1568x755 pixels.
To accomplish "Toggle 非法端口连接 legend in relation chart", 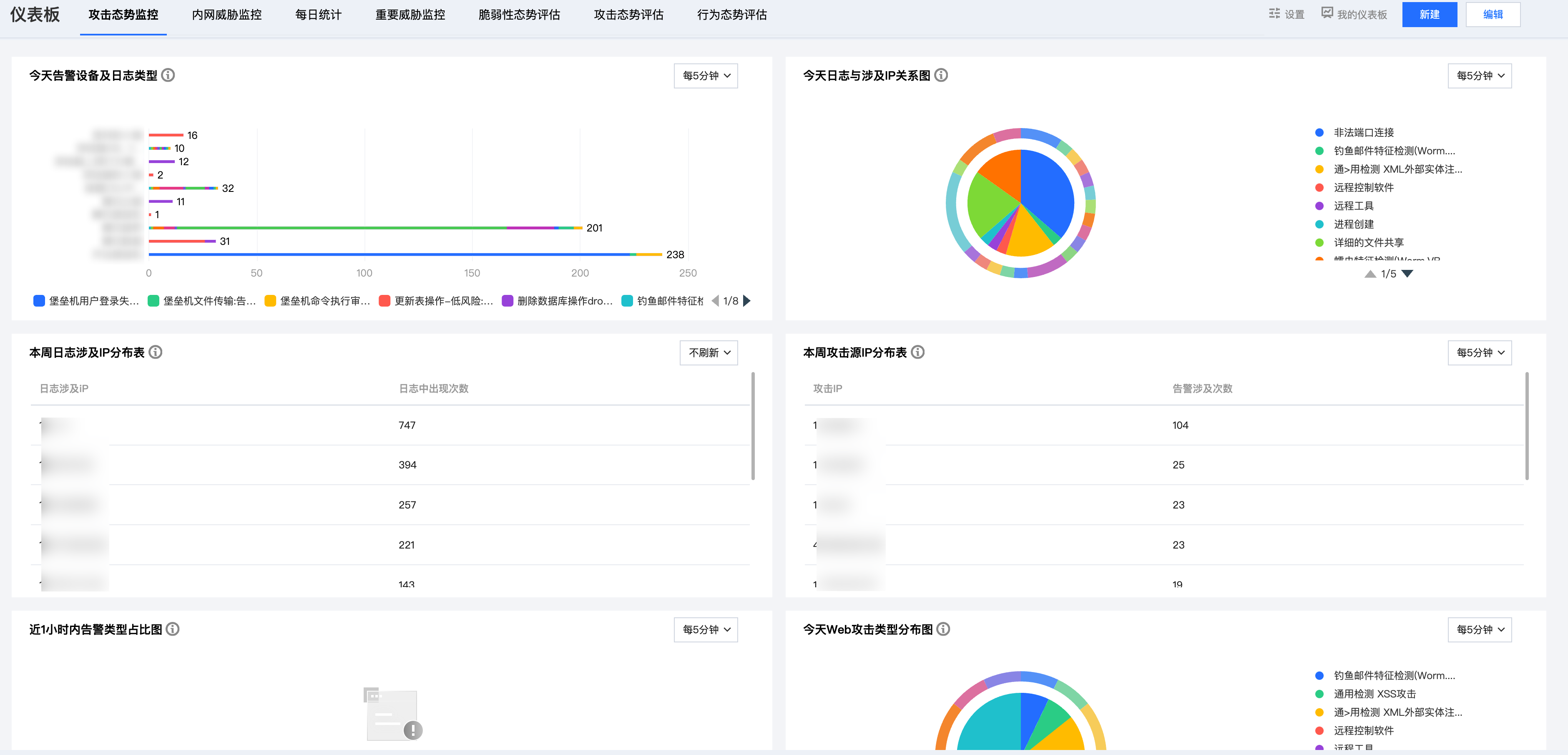I will click(1354, 133).
